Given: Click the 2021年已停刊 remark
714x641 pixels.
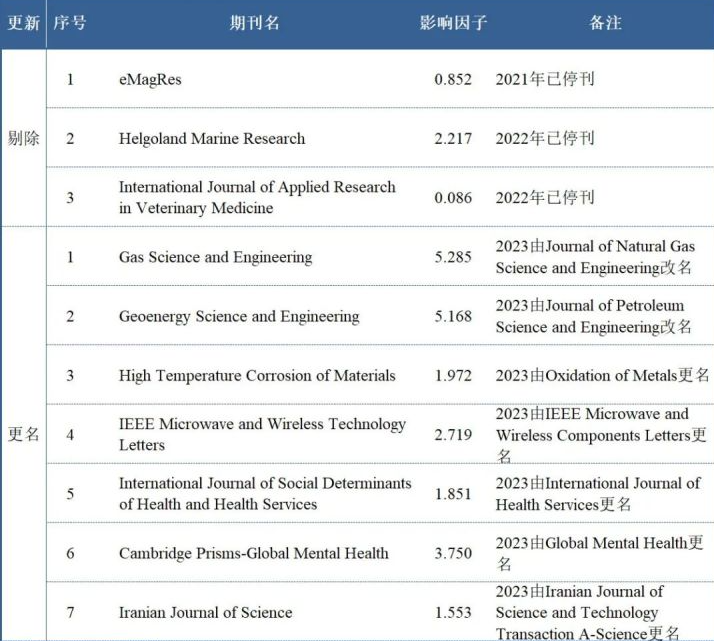Looking at the screenshot, I should point(545,79).
